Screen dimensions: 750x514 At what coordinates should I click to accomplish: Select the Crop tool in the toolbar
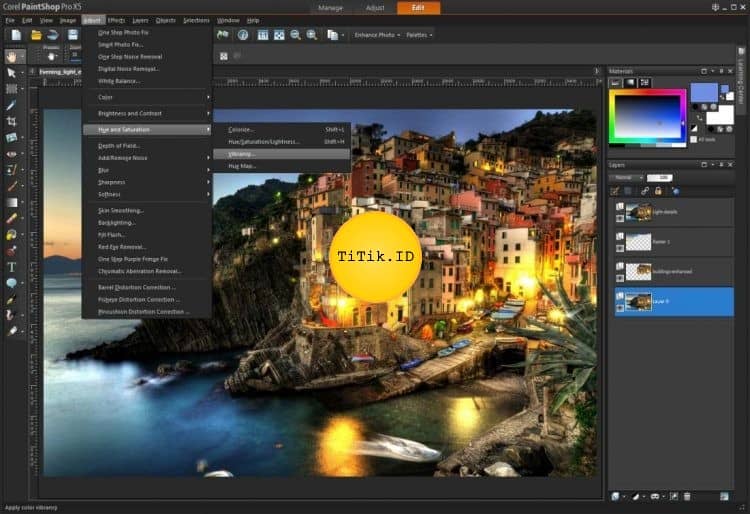tap(12, 122)
